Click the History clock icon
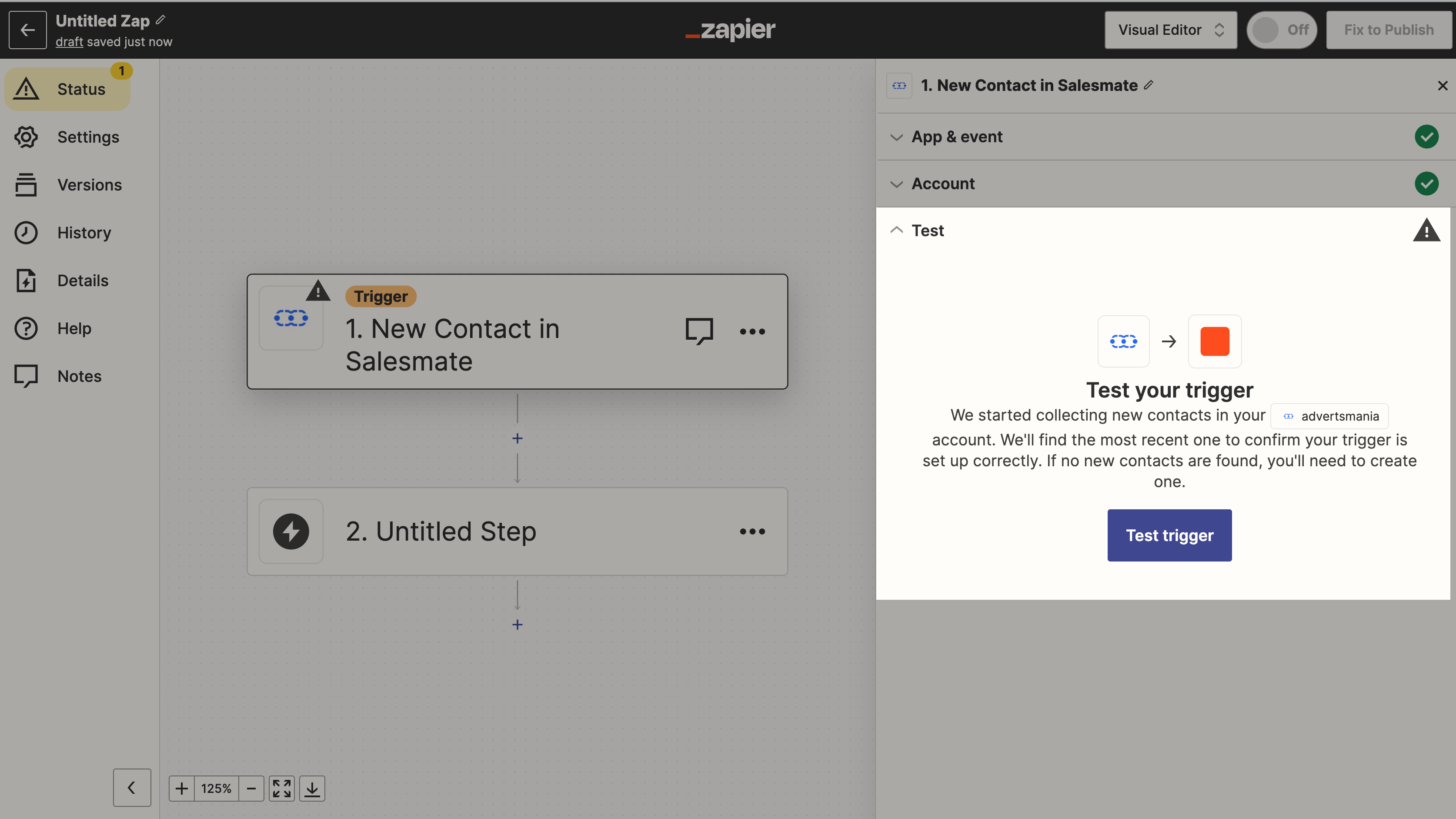The height and width of the screenshot is (819, 1456). [x=26, y=233]
